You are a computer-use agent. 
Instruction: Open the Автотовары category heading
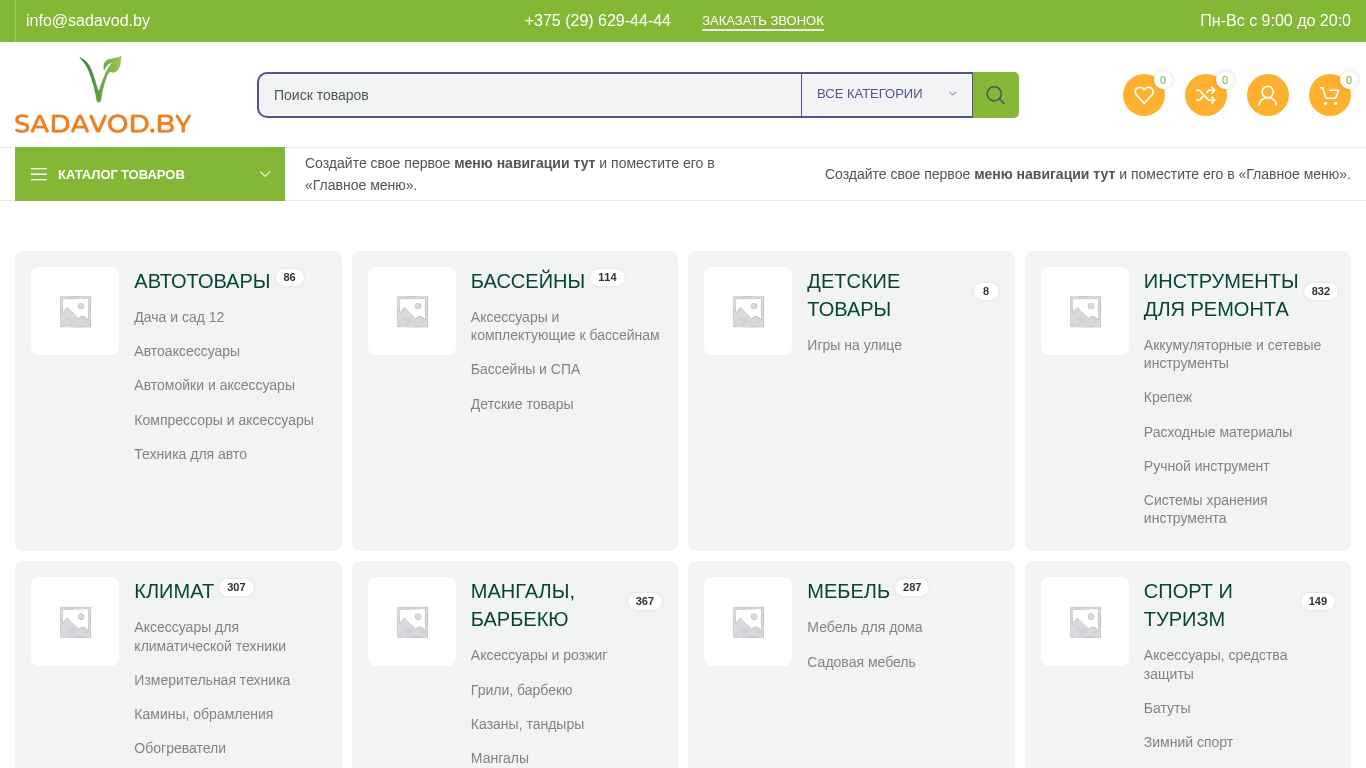tap(202, 281)
